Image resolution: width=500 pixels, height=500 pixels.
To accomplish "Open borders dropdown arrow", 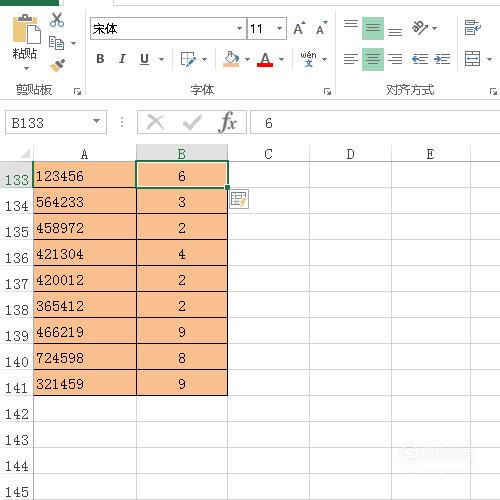I will (x=204, y=59).
